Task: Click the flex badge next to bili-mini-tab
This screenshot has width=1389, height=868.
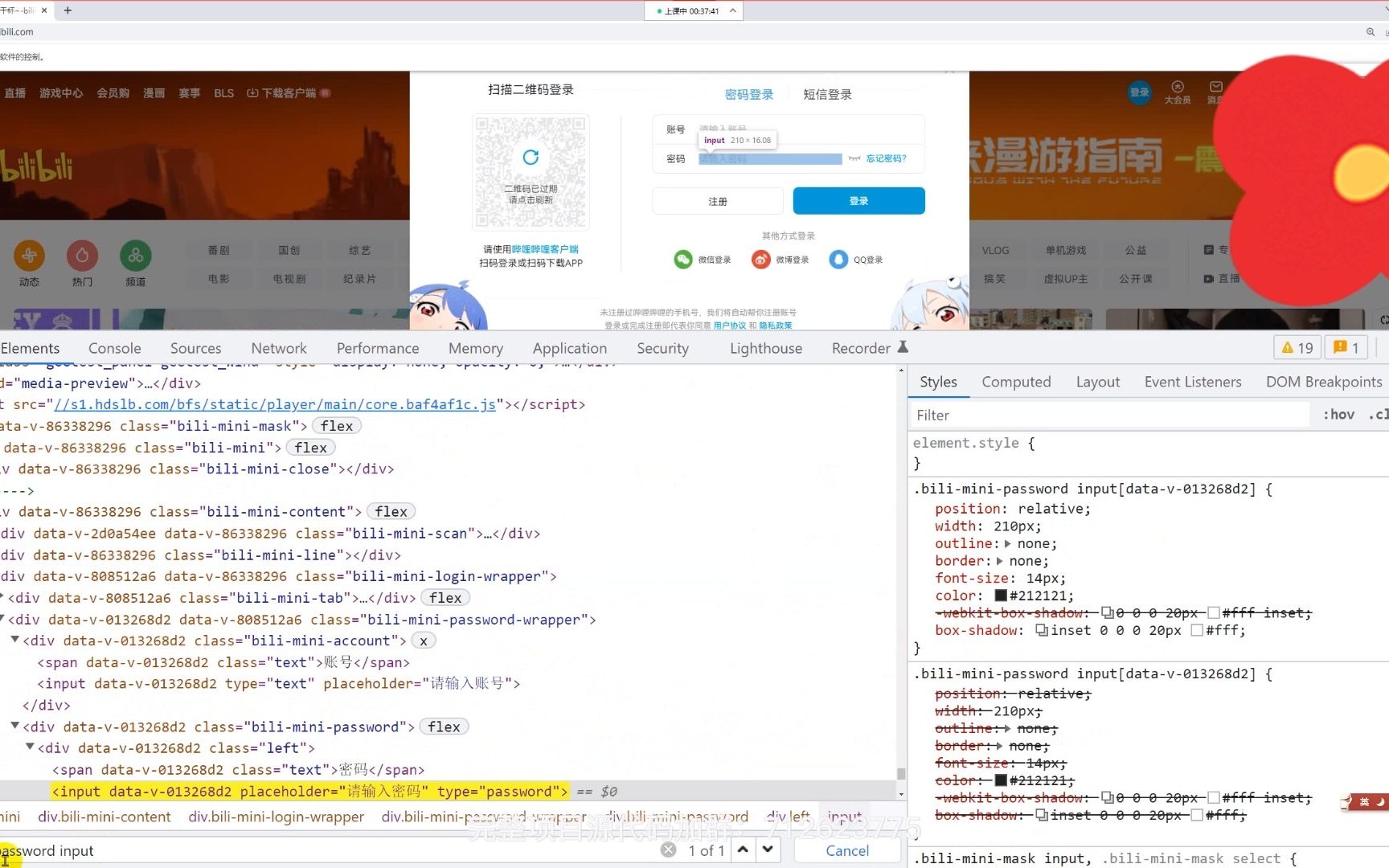Action: (445, 598)
